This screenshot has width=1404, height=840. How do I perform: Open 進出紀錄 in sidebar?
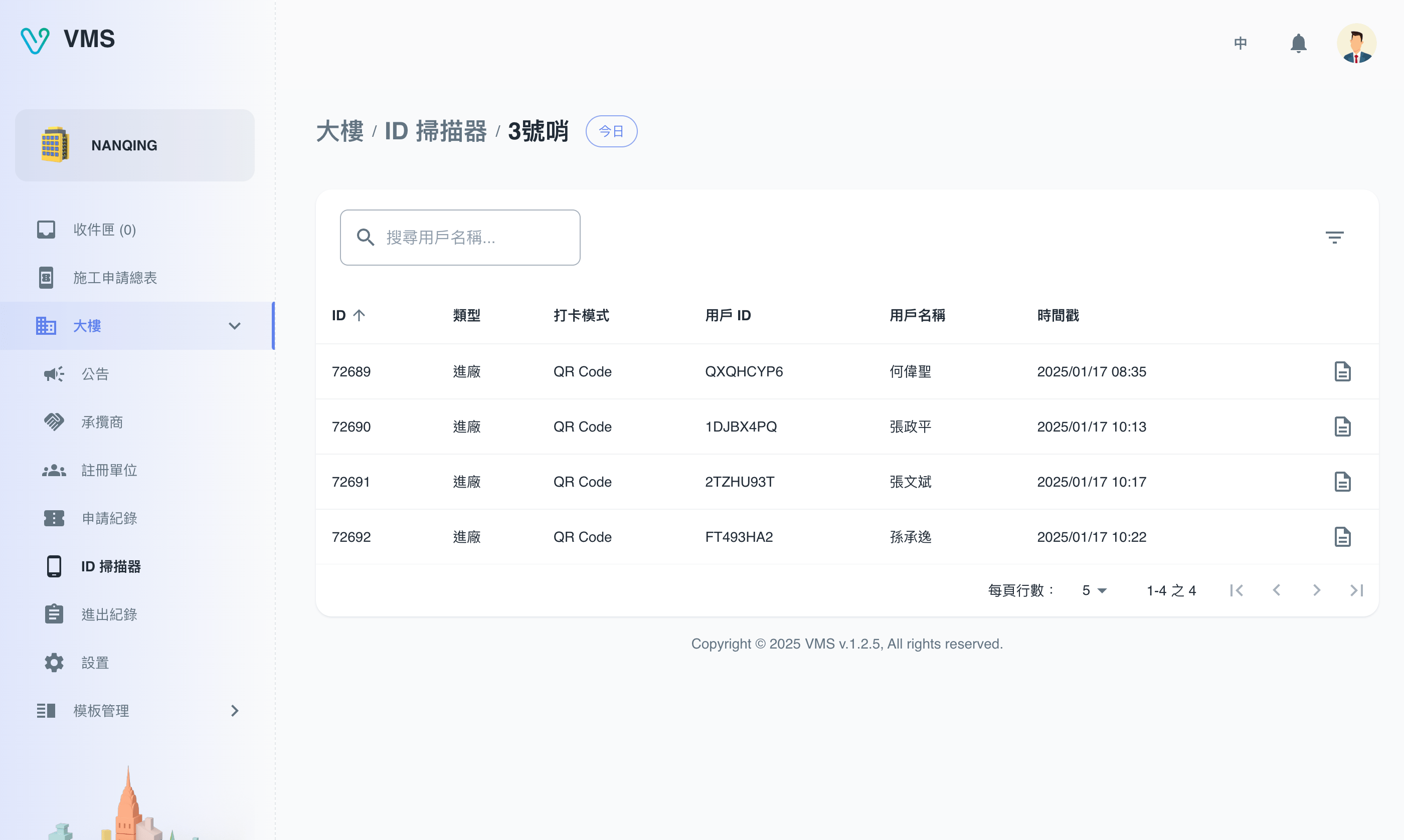coord(109,614)
